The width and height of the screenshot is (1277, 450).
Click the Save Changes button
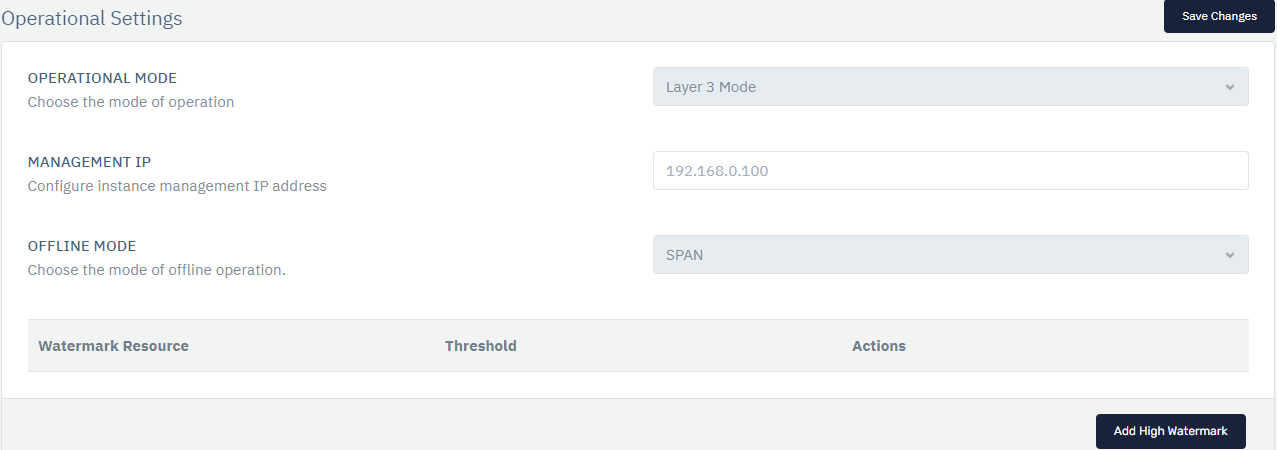coord(1219,16)
